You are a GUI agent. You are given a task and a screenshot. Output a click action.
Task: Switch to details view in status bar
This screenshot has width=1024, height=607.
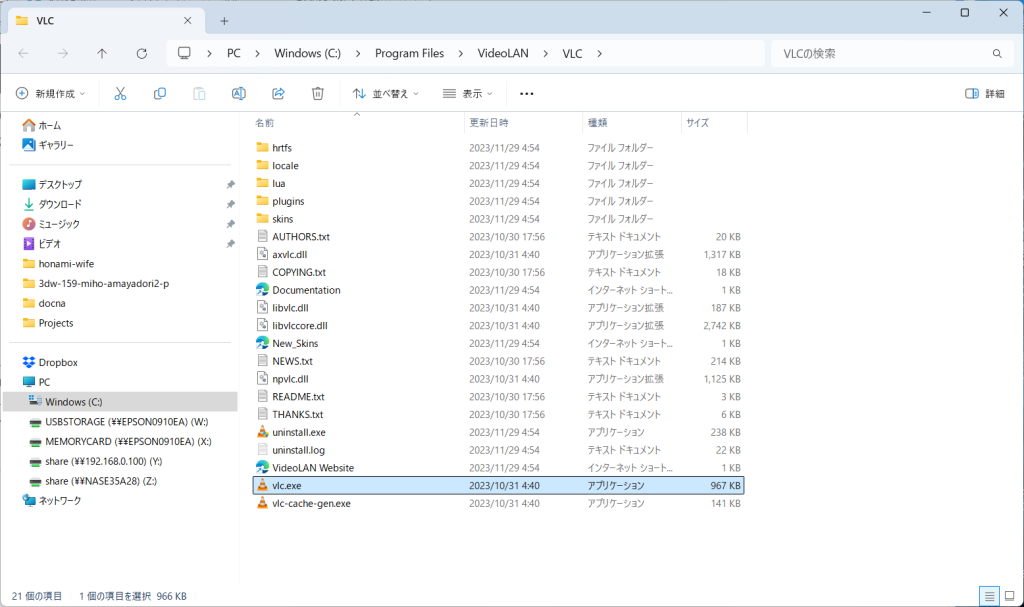click(x=989, y=596)
